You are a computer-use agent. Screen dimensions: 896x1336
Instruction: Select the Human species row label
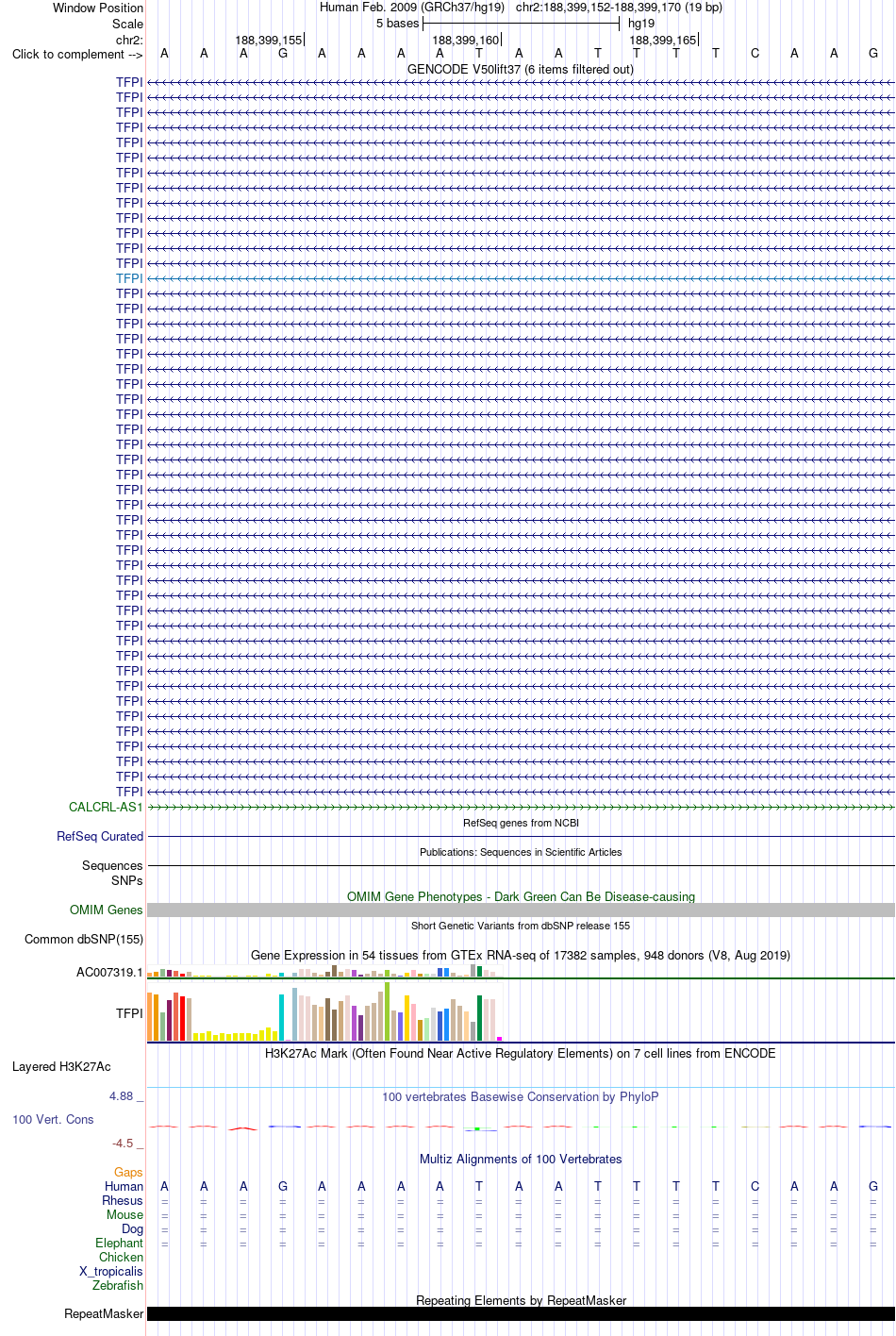click(x=124, y=1186)
